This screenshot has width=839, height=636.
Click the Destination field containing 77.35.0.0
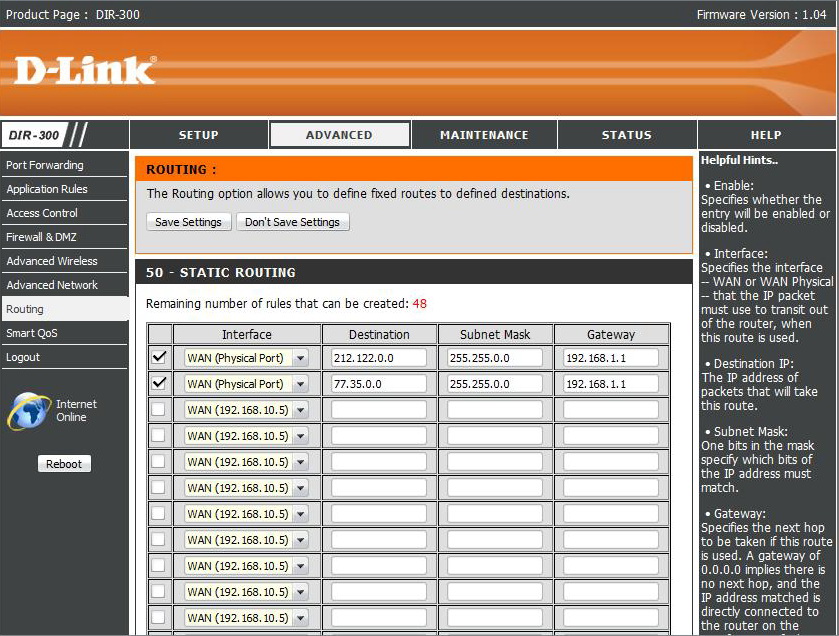click(379, 384)
